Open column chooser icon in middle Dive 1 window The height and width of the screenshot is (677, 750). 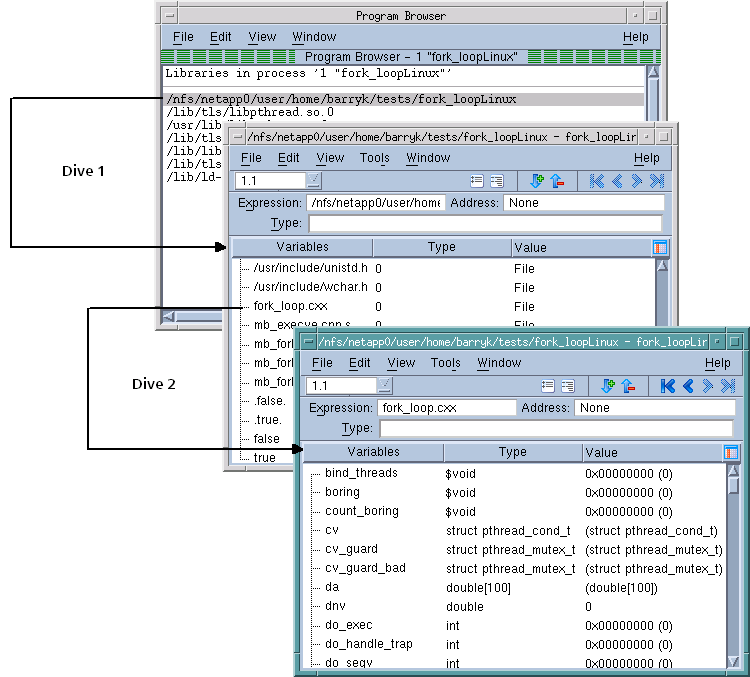(x=660, y=247)
